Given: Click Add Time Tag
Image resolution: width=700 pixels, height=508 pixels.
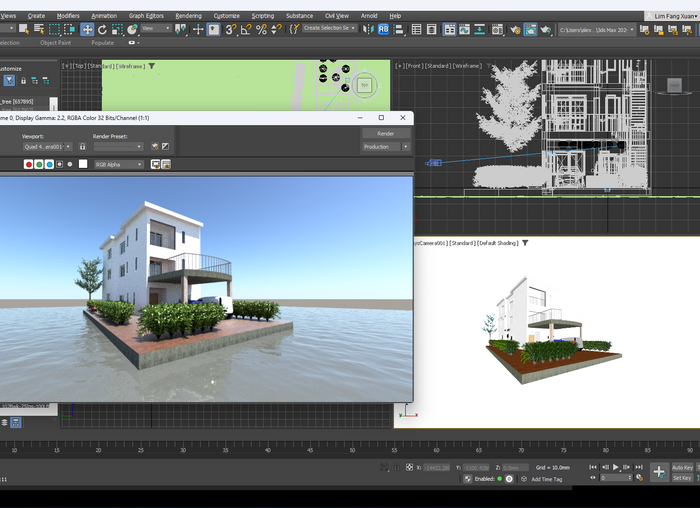Looking at the screenshot, I should pyautogui.click(x=546, y=479).
